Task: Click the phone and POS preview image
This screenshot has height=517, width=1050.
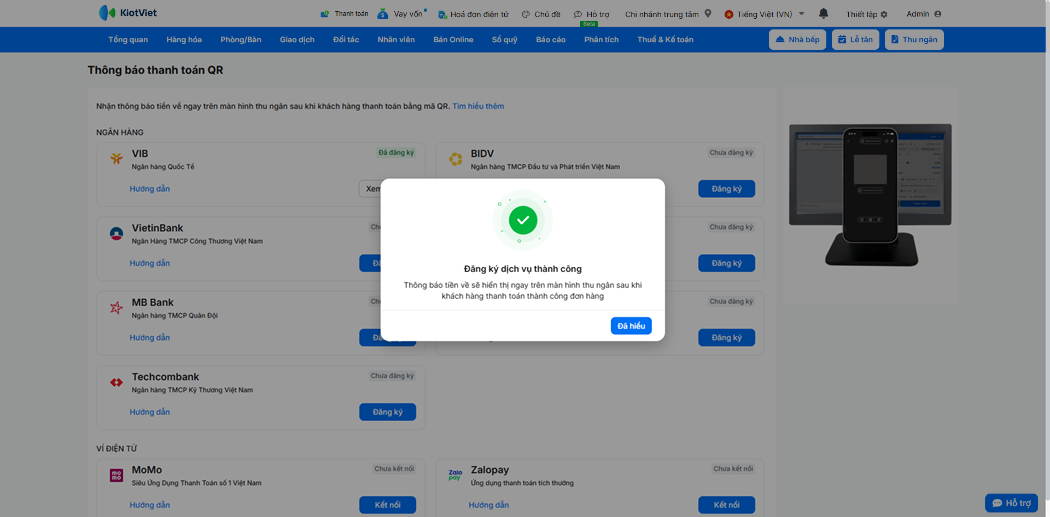Action: 871,194
